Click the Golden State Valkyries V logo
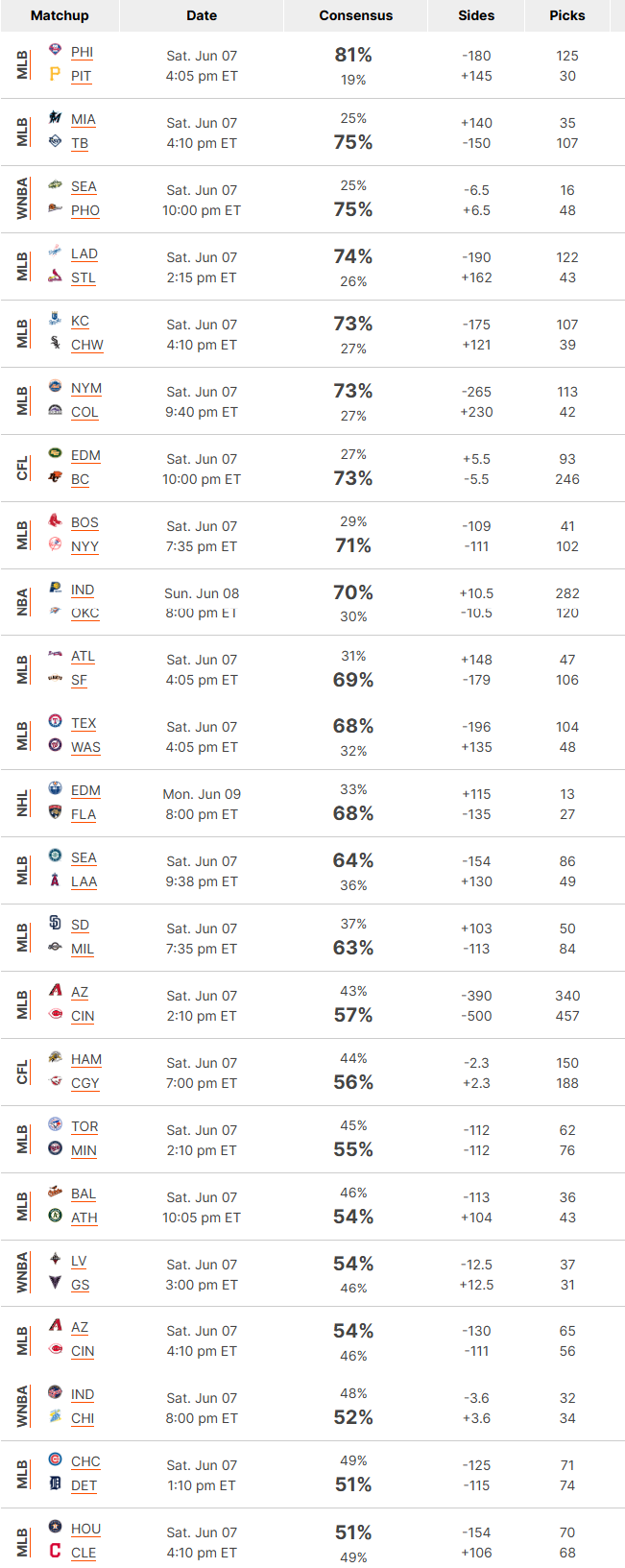This screenshot has height=1568, width=625. point(55,1283)
